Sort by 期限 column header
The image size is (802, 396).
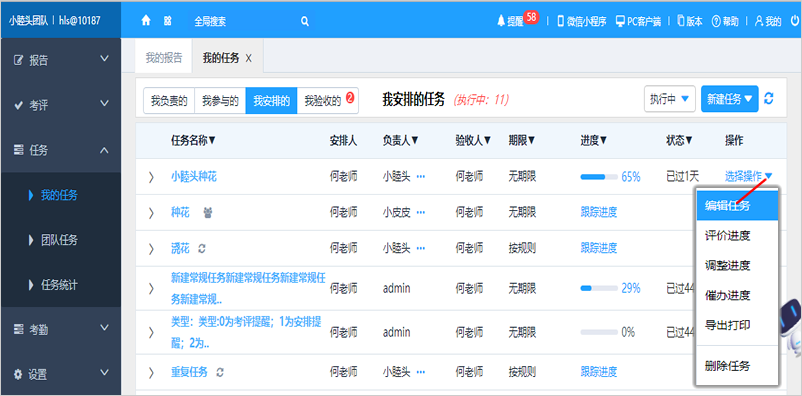tap(522, 140)
